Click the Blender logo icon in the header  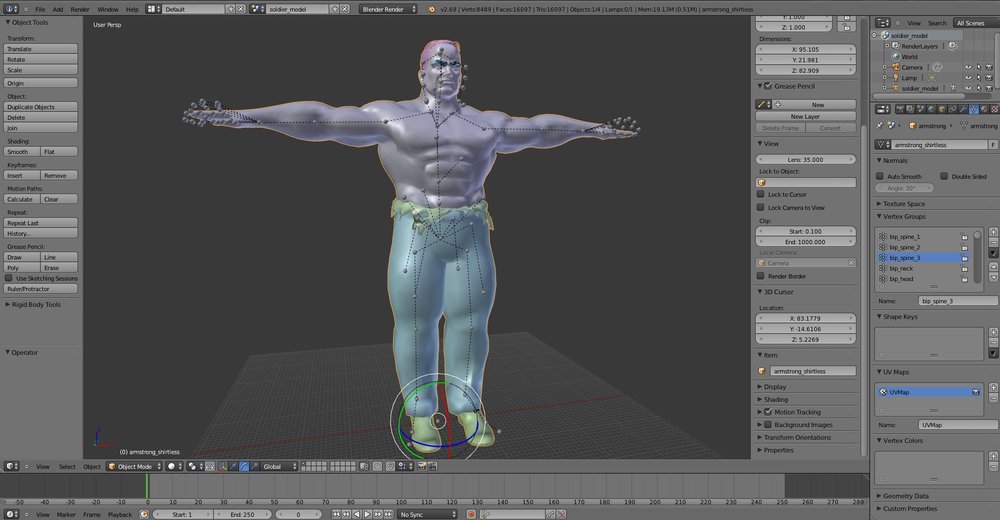pos(432,9)
